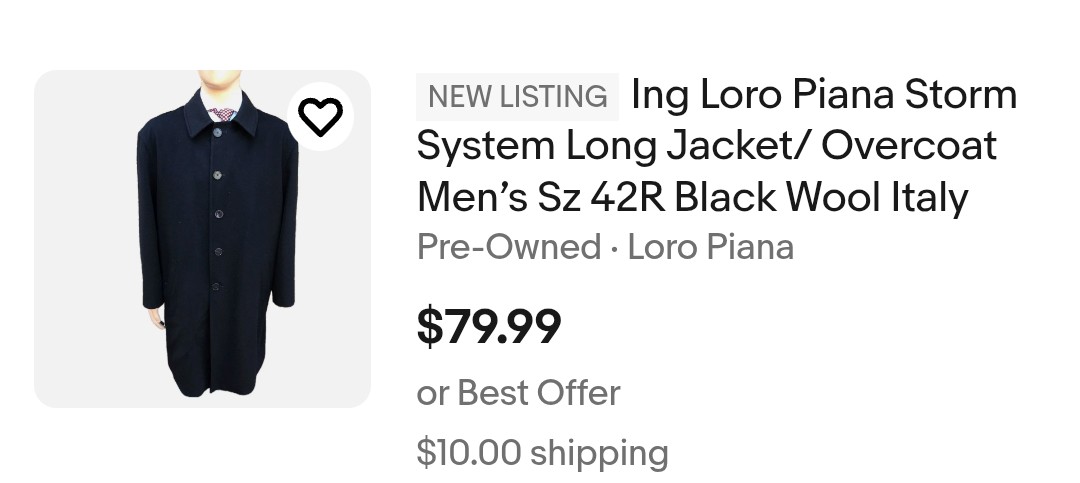The height and width of the screenshot is (483, 1080).
Task: Click the word "Storm" in the listing title
Action: point(960,96)
